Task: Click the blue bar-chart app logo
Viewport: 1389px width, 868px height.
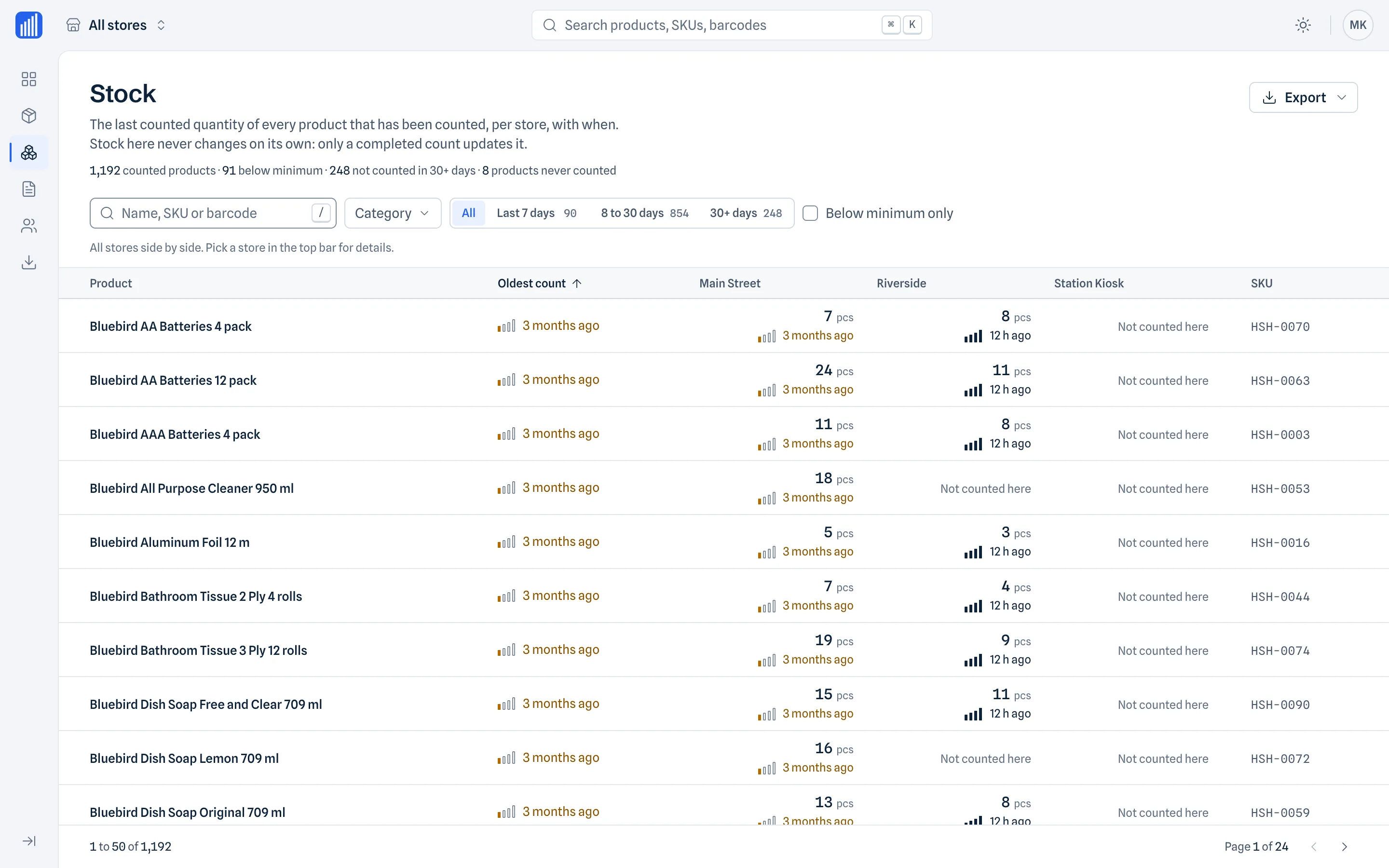Action: [x=29, y=25]
